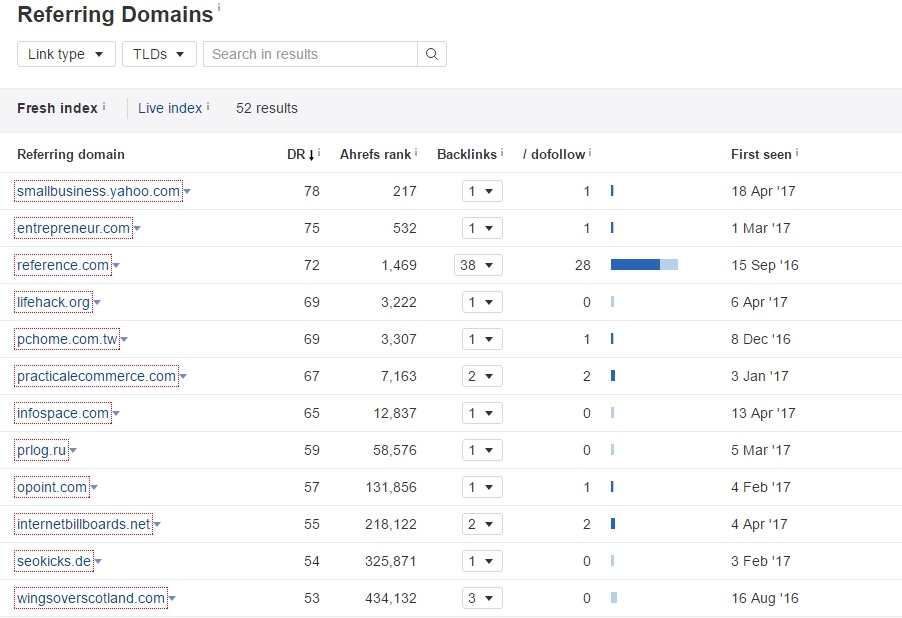Focus the Search in results field

click(310, 54)
